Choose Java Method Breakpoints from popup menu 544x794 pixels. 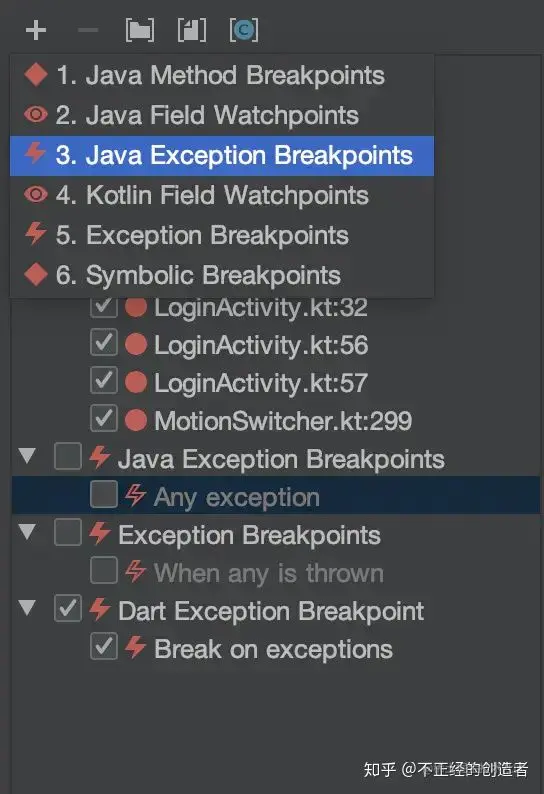click(x=222, y=75)
